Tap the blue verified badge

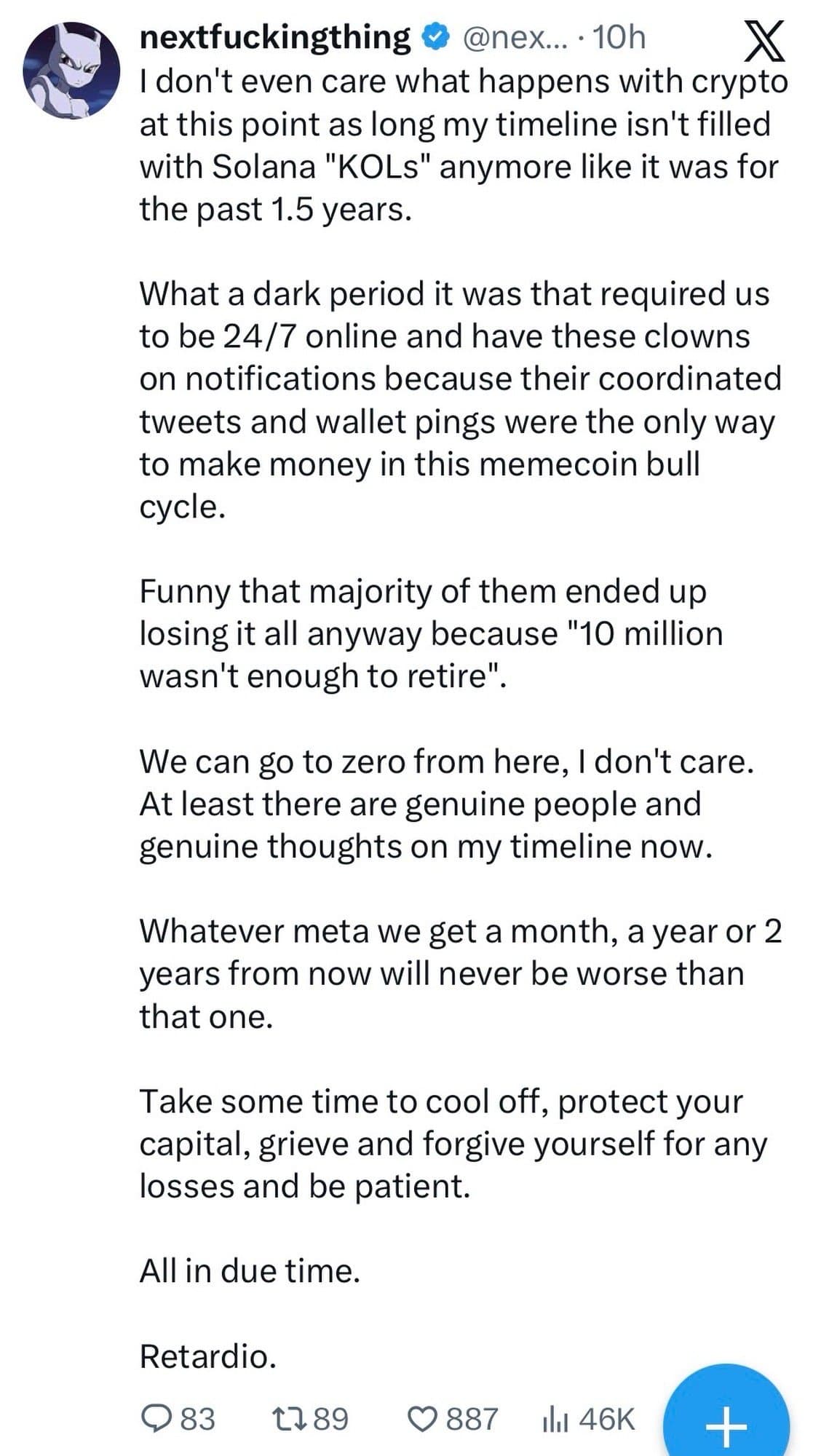tap(435, 38)
